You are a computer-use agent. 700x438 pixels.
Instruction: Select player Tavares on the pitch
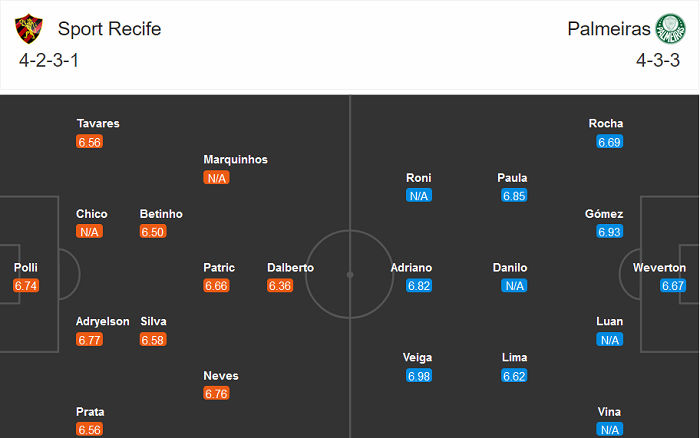tap(98, 124)
